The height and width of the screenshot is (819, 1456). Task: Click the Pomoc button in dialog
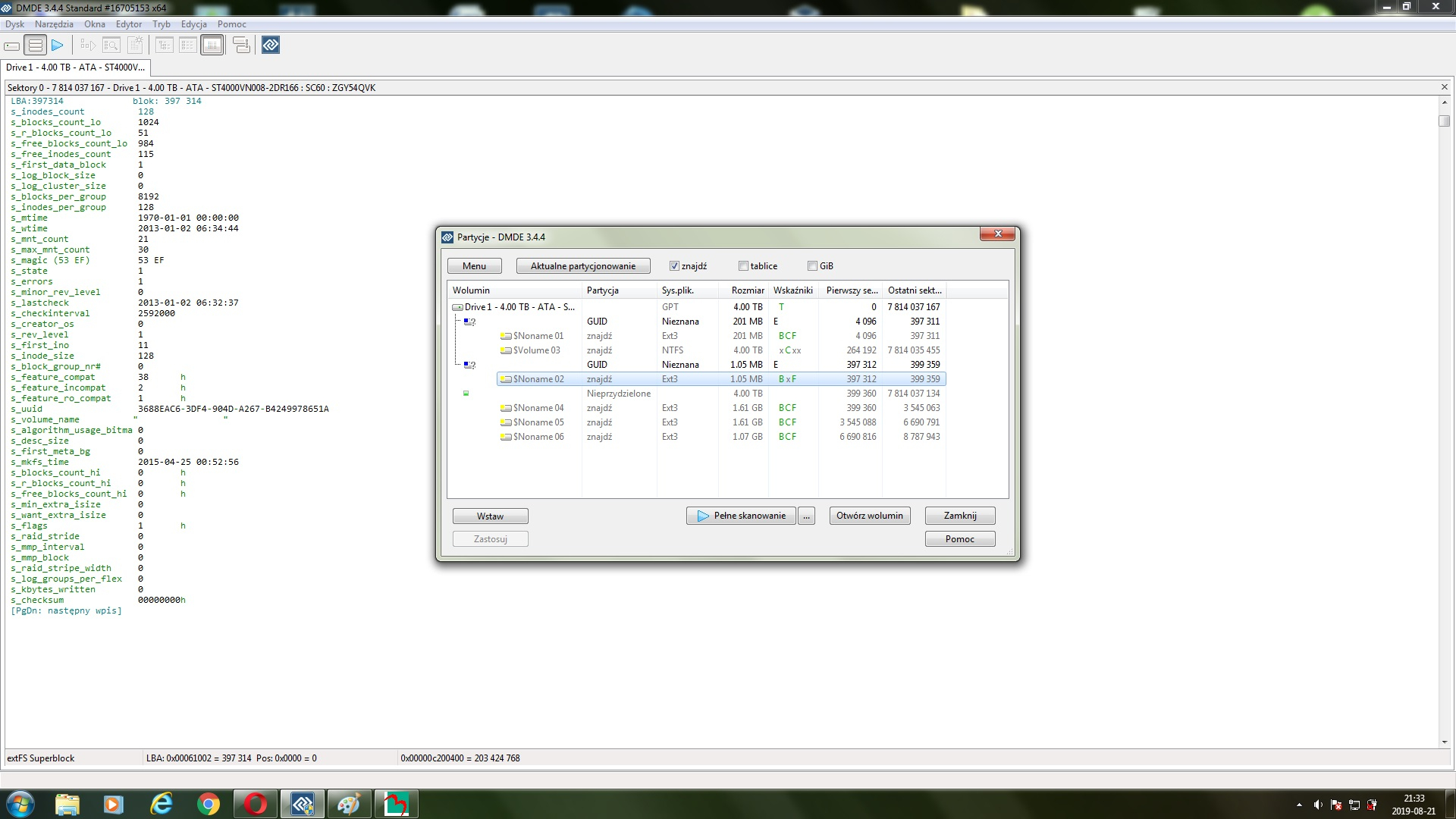pos(960,539)
